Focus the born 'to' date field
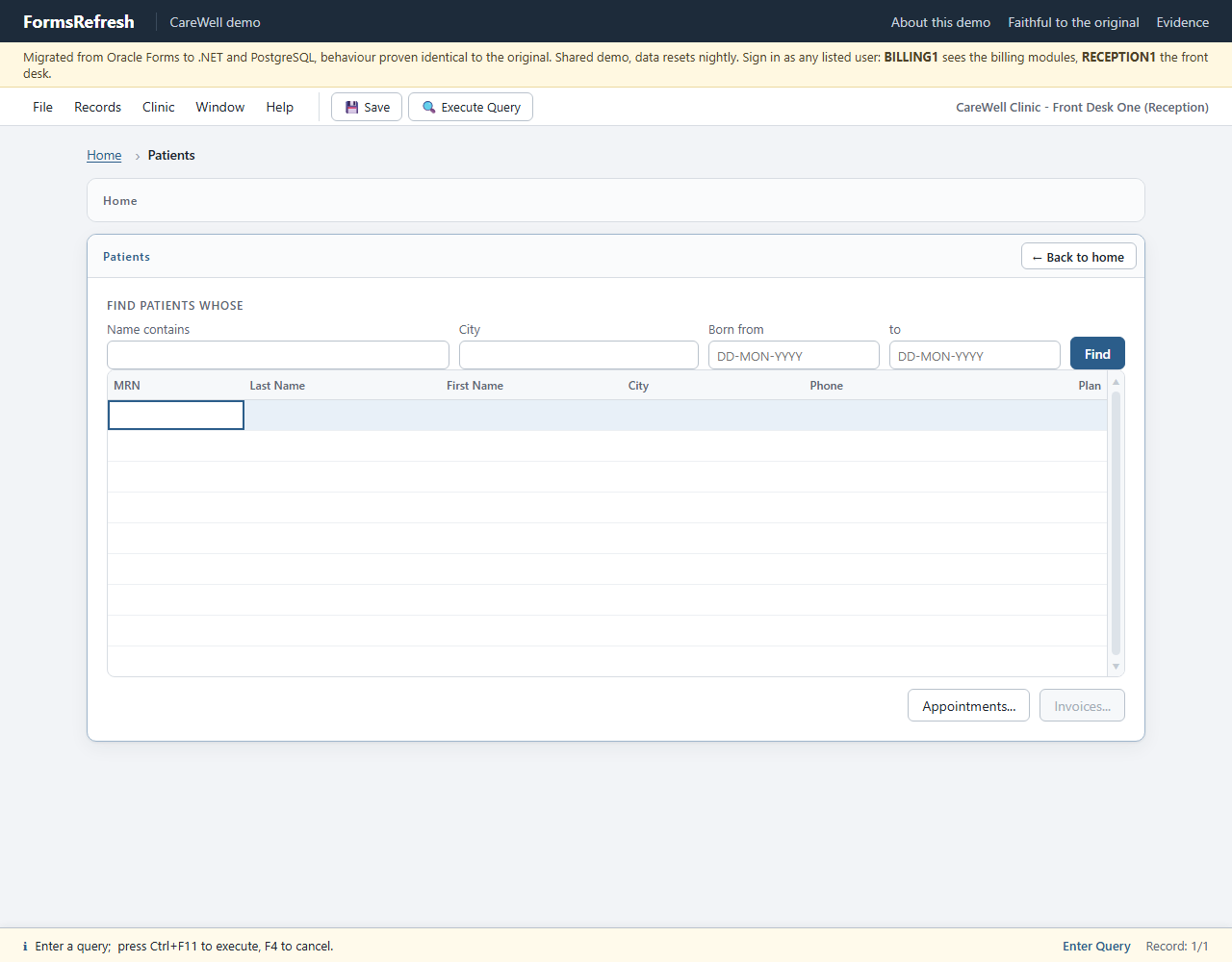 975,355
